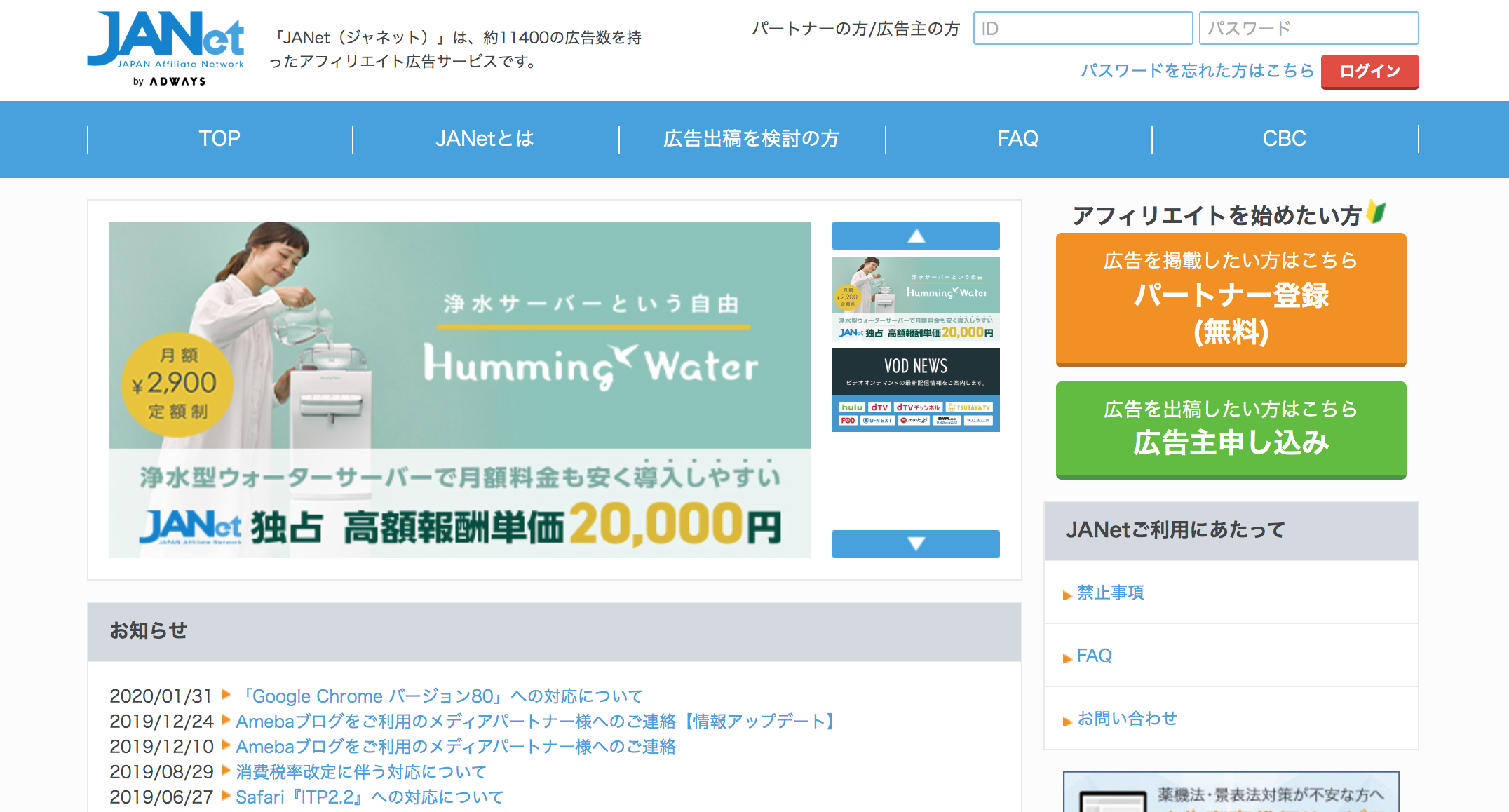Open the FAQ navigation menu item

coord(1018,139)
